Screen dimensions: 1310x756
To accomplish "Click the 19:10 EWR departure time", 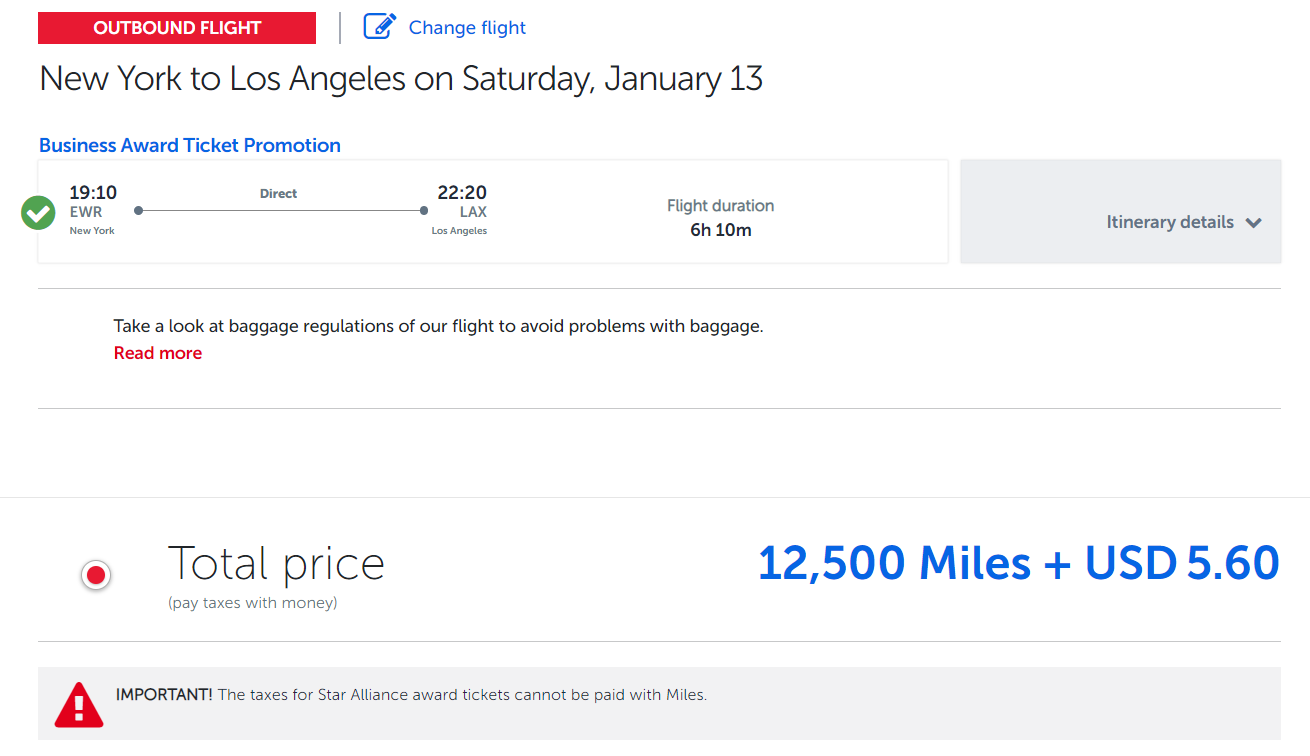I will [x=93, y=193].
